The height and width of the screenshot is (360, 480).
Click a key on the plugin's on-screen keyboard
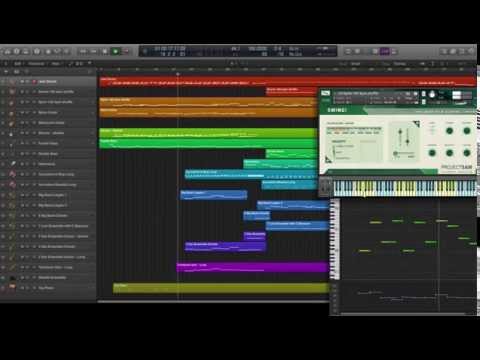404,188
